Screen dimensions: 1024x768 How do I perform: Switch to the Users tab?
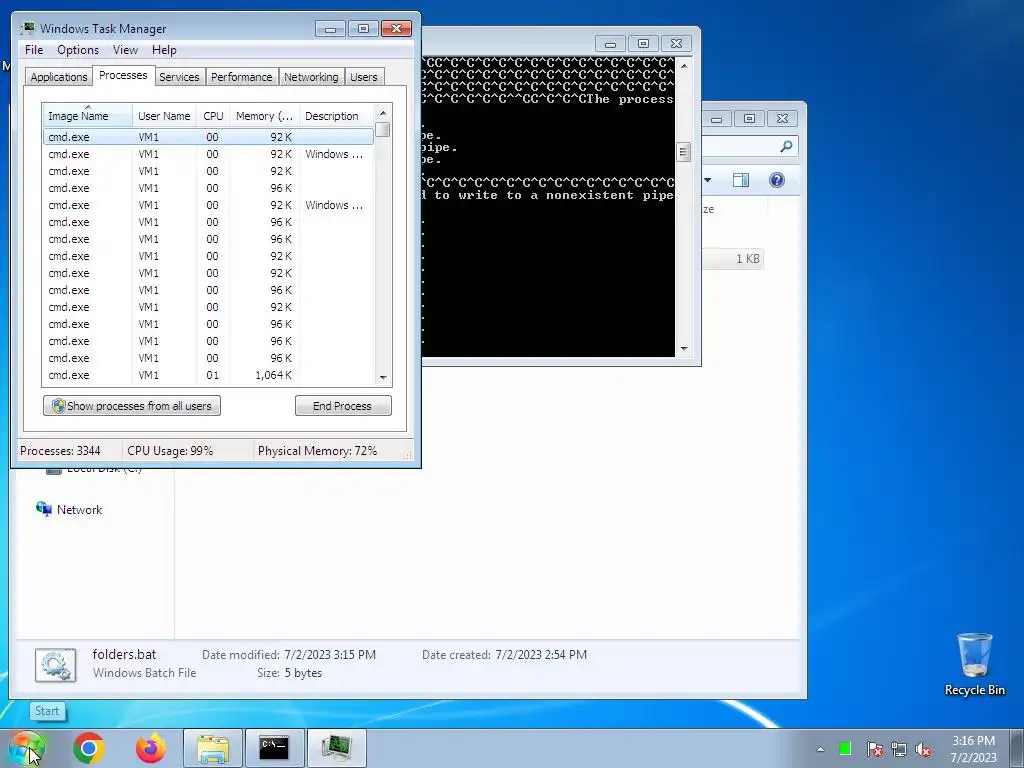click(363, 76)
